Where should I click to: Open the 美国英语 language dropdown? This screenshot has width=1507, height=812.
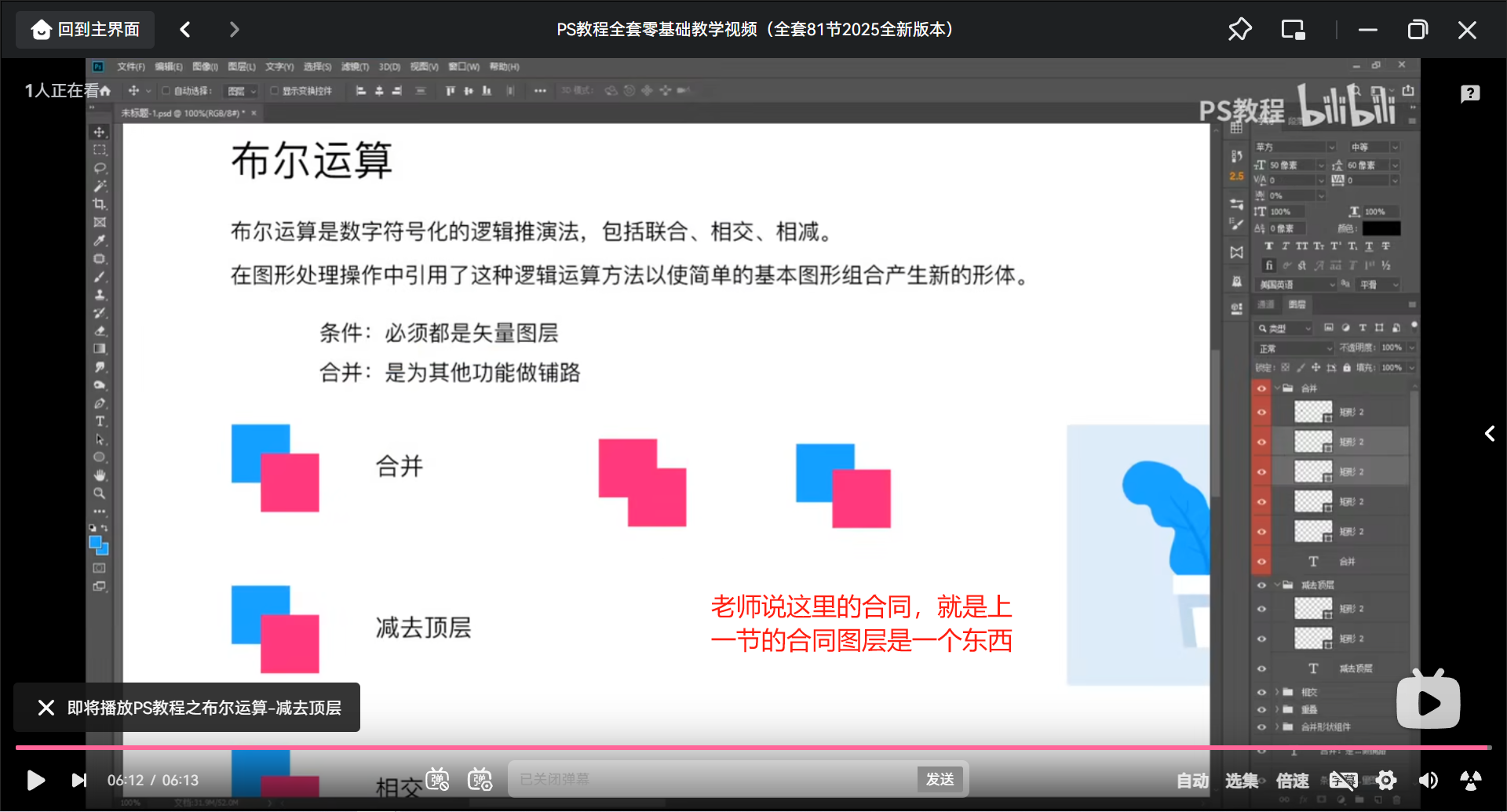tap(1297, 285)
